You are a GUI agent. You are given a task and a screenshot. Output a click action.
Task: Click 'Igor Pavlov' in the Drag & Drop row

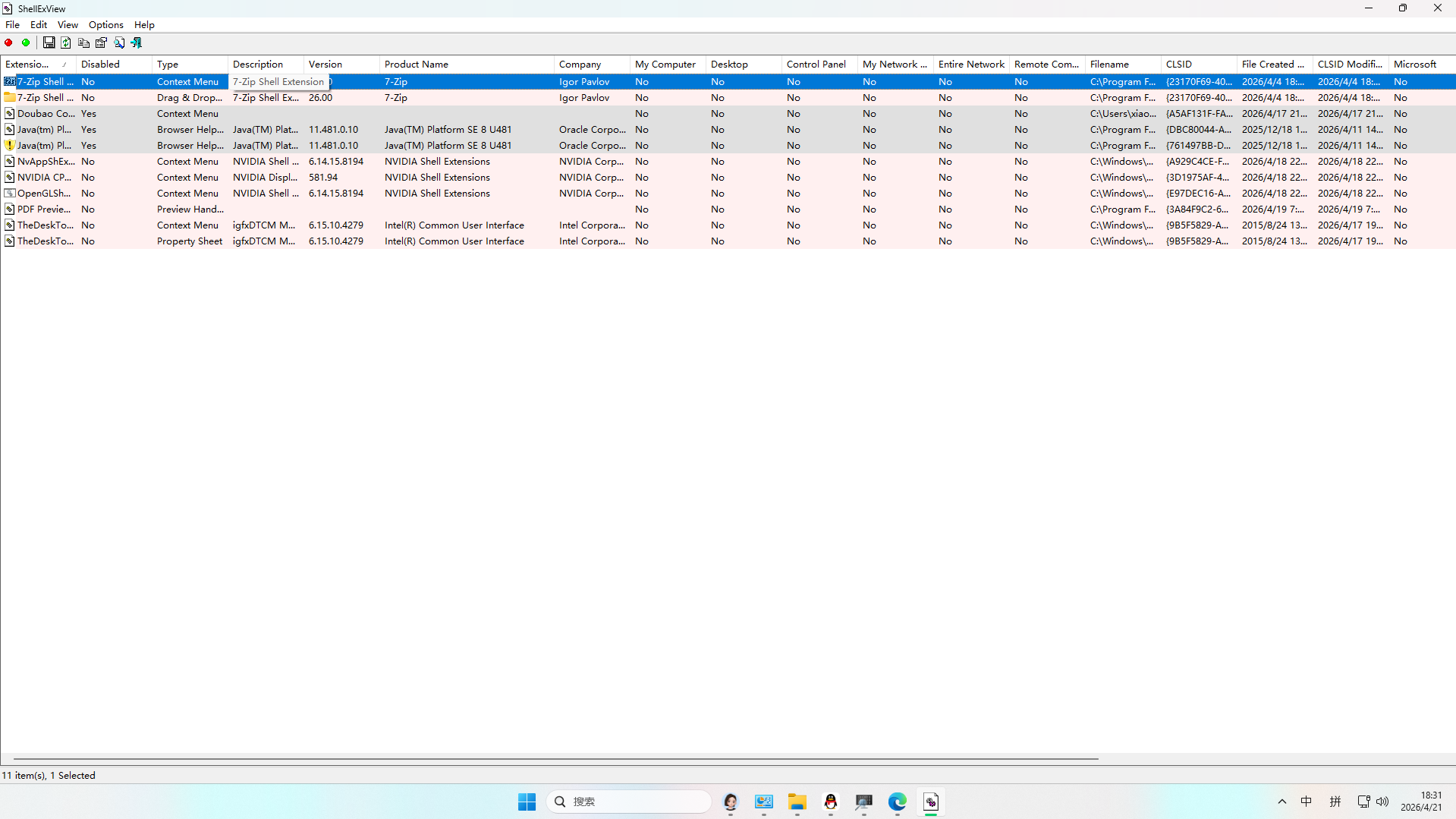pyautogui.click(x=584, y=98)
